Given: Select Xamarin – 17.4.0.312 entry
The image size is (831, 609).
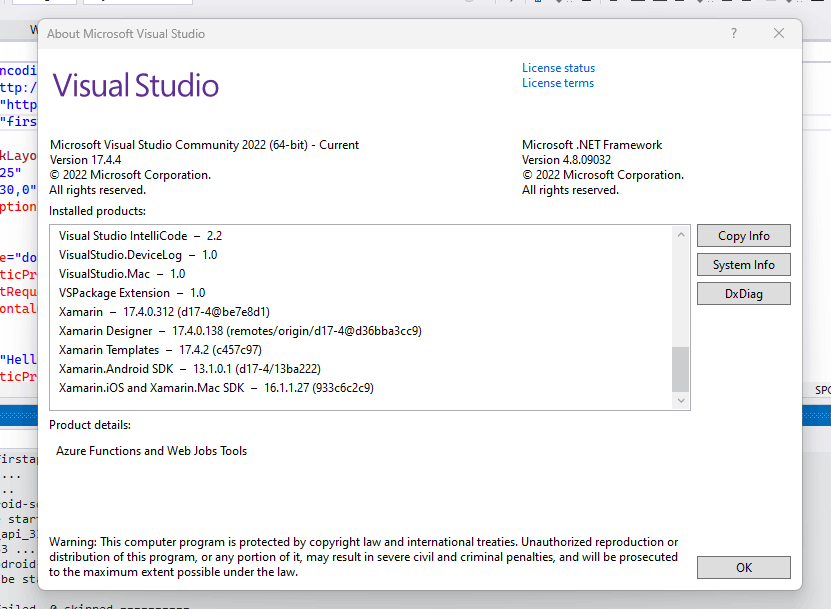Looking at the screenshot, I should click(164, 312).
